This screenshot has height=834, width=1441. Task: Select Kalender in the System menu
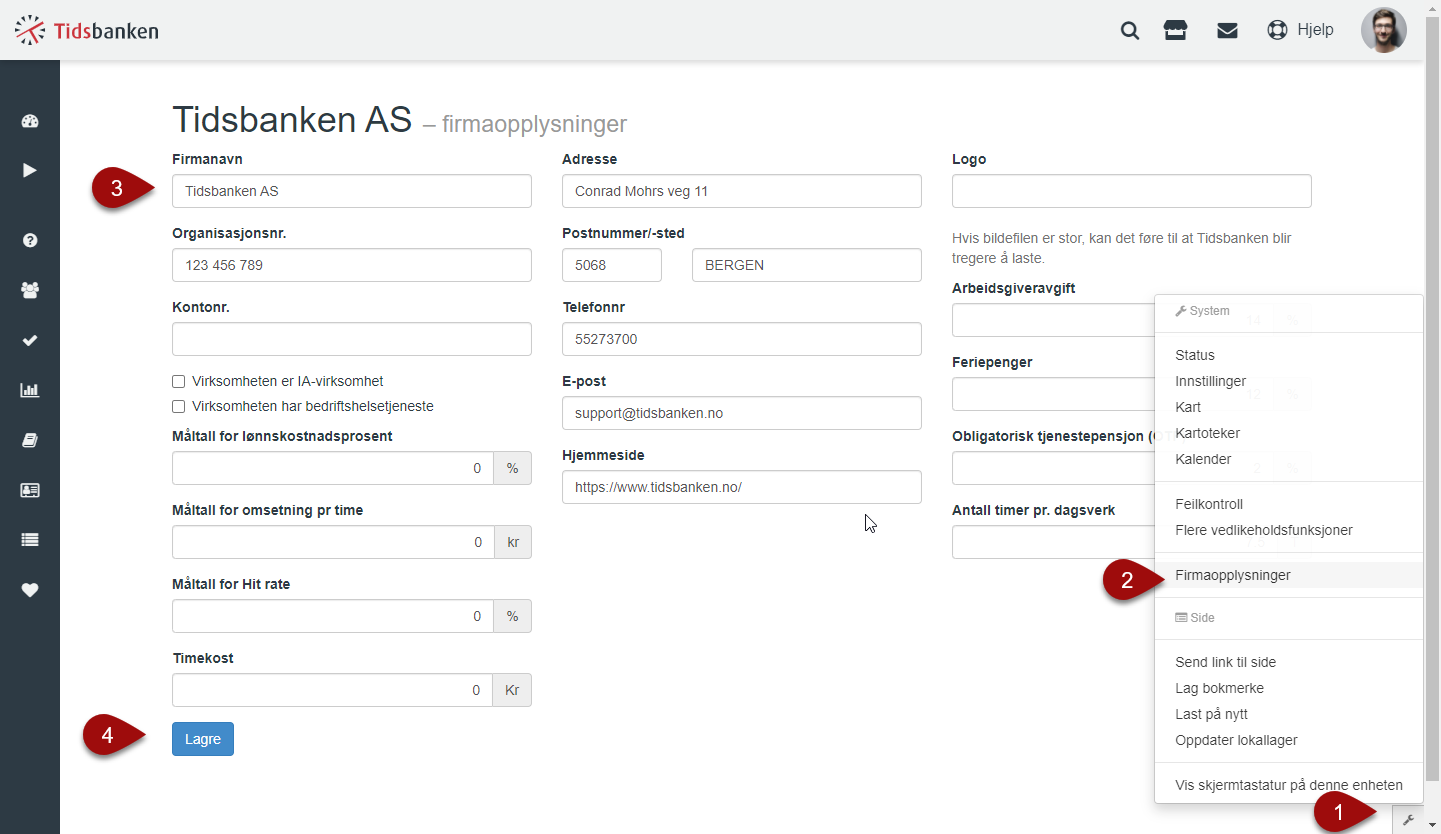(1288, 459)
